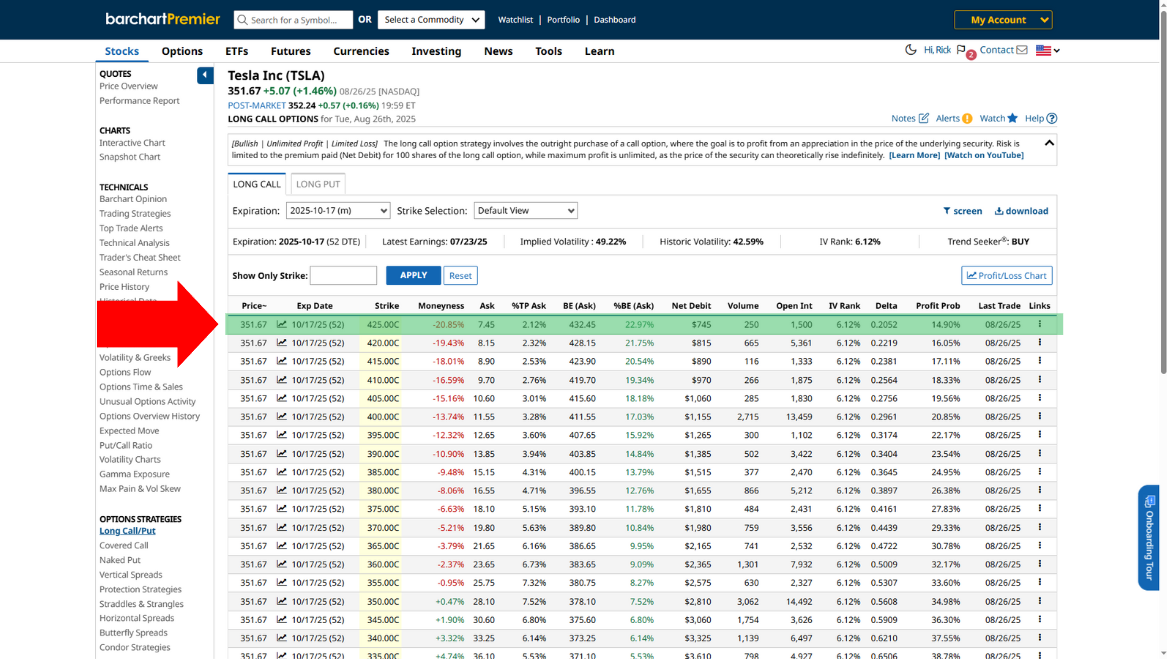
Task: Open links menu for 360.00C row
Action: pos(1040,564)
